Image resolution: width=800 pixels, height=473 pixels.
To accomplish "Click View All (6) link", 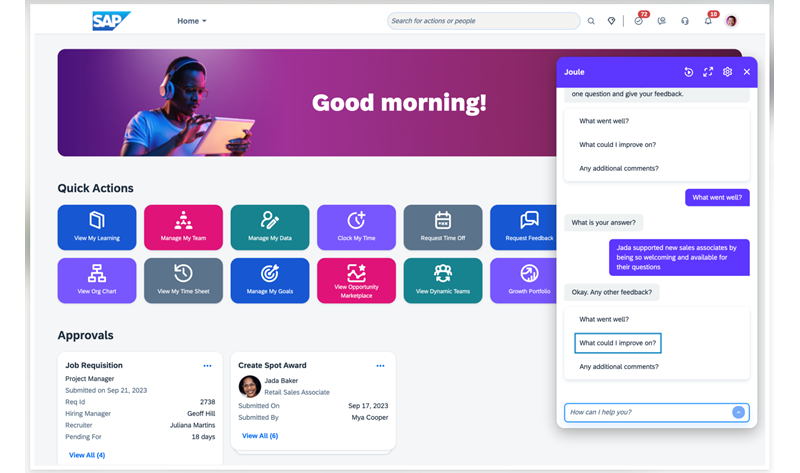I will (260, 436).
